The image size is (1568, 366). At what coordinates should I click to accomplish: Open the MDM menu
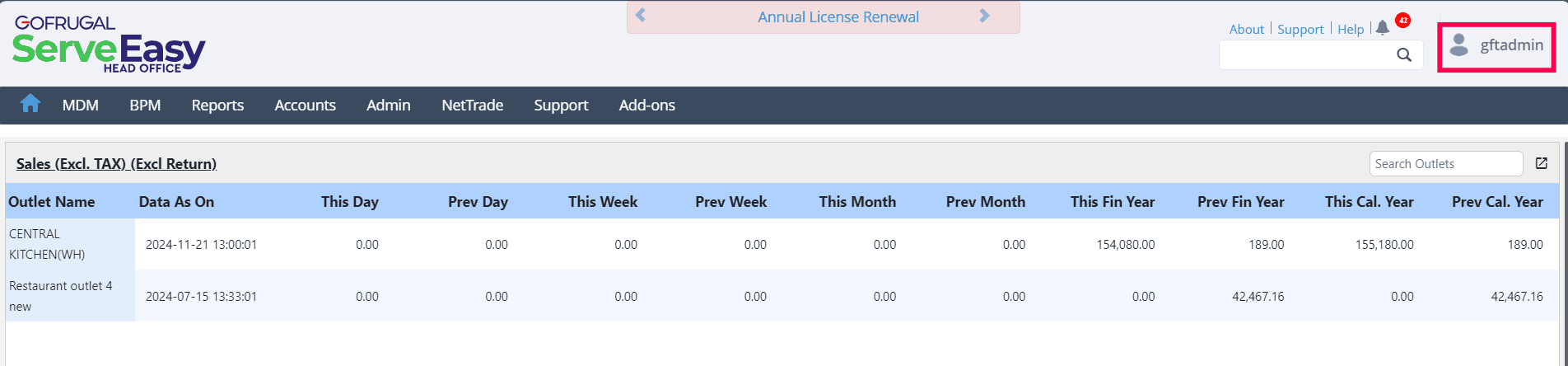tap(81, 106)
